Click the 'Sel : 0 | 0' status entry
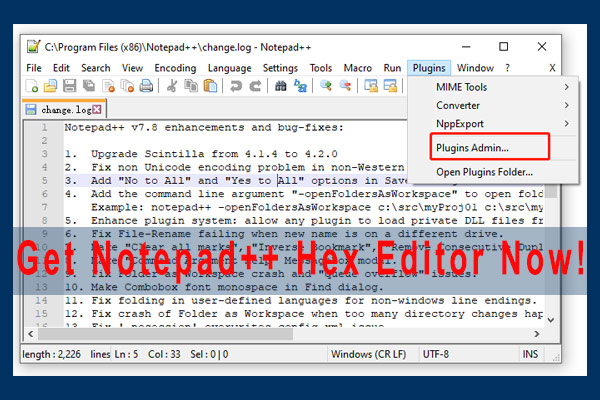The width and height of the screenshot is (600, 400). (209, 354)
